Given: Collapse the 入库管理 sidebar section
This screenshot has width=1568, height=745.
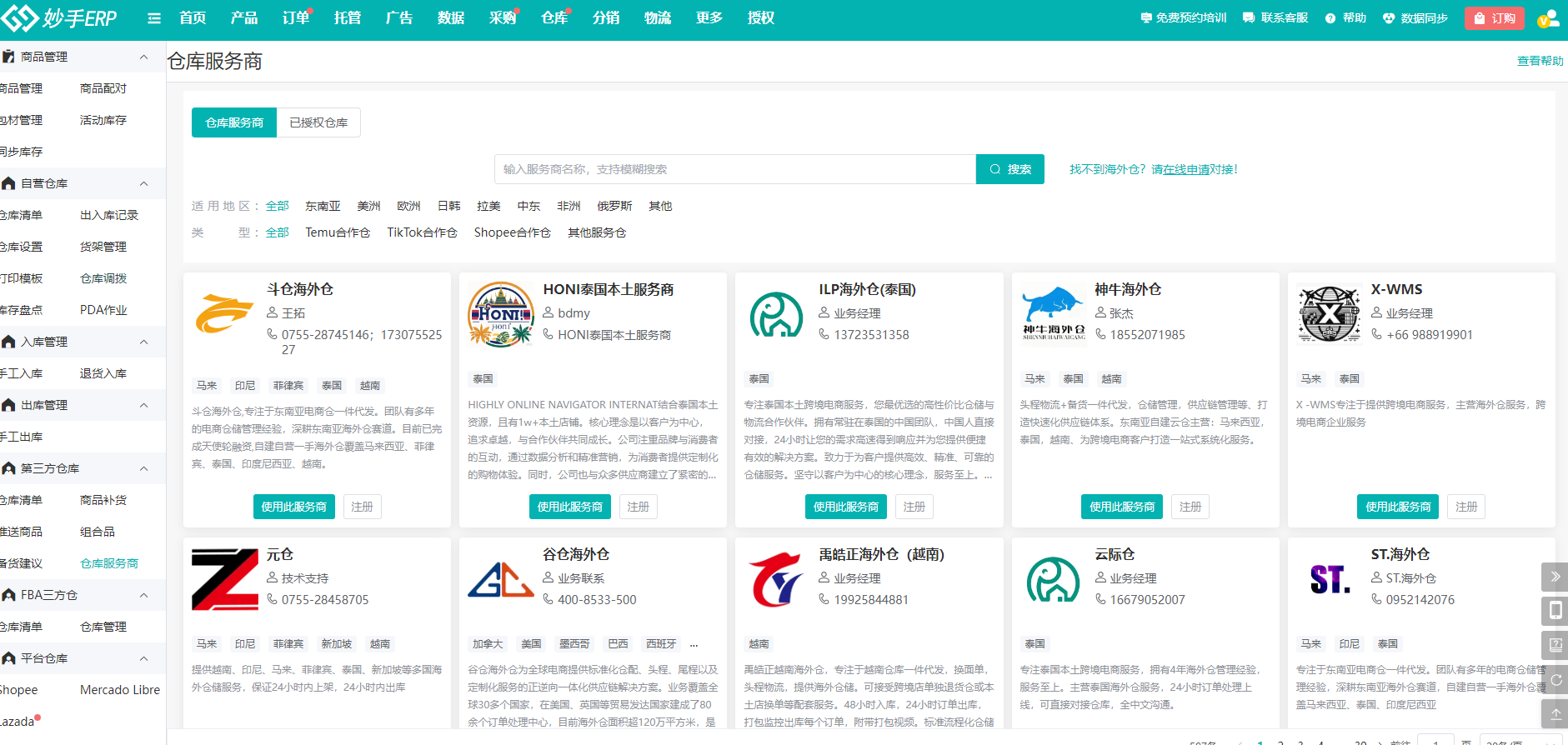Looking at the screenshot, I should tap(143, 342).
